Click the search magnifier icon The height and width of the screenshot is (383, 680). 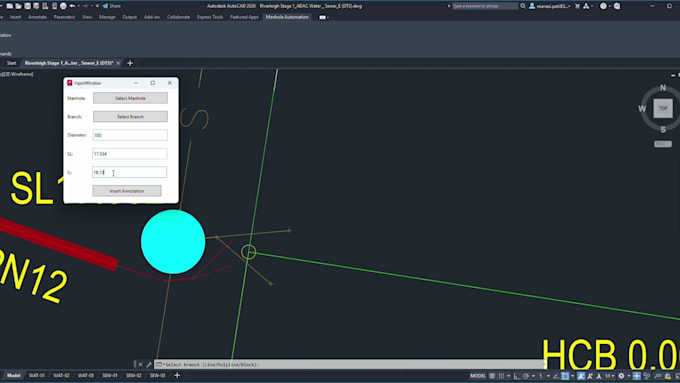(523, 6)
